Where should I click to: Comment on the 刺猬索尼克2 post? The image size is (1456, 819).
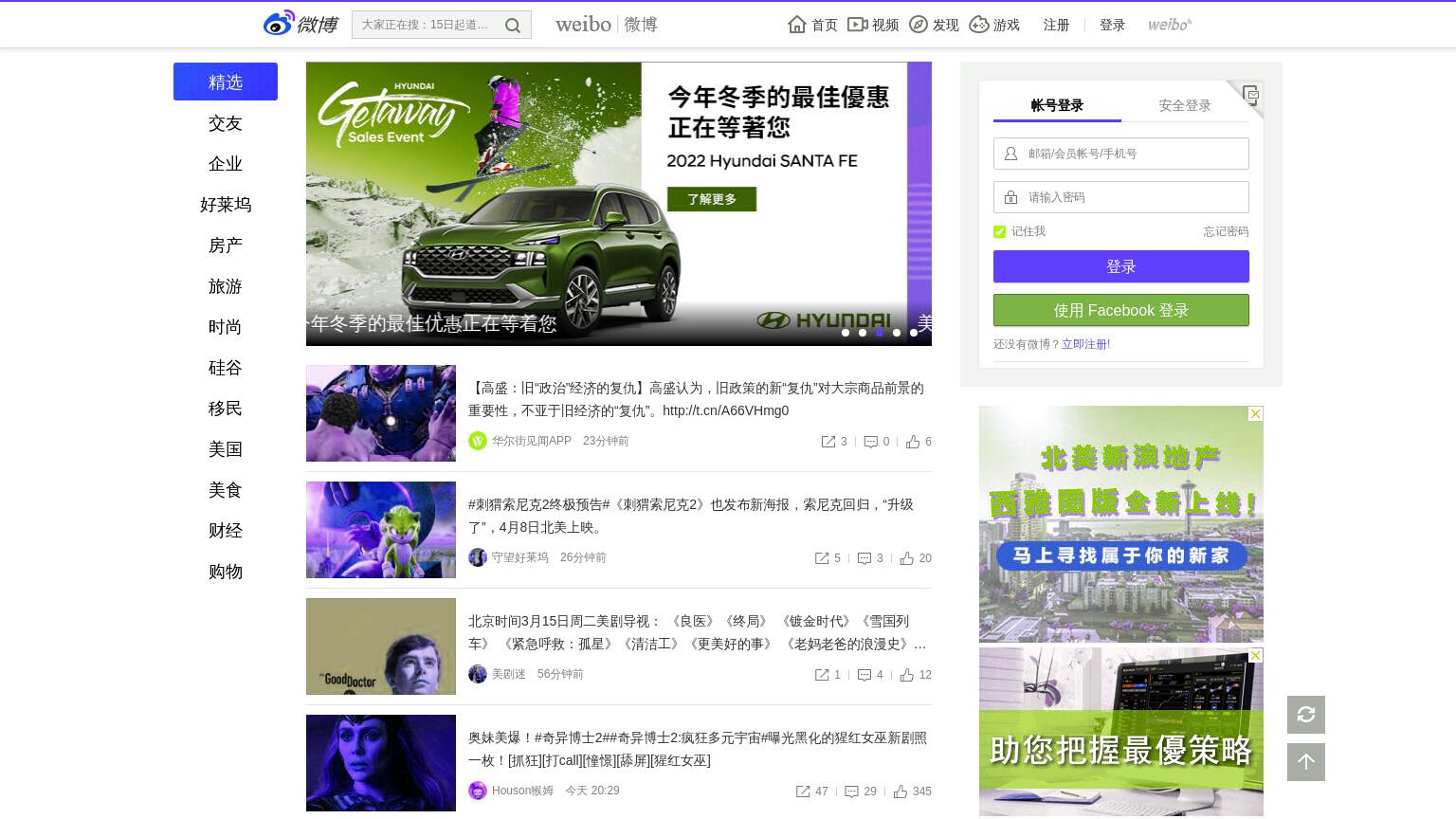point(870,558)
